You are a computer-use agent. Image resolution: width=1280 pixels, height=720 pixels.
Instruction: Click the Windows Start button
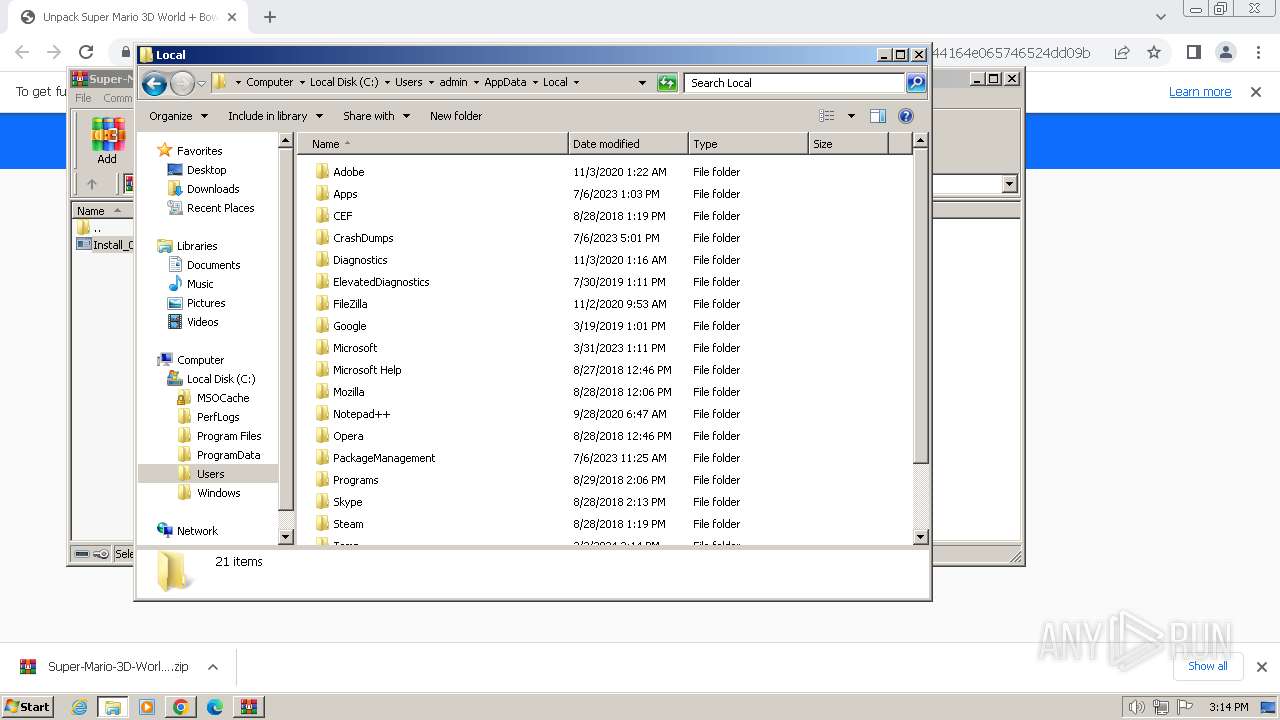tap(28, 706)
